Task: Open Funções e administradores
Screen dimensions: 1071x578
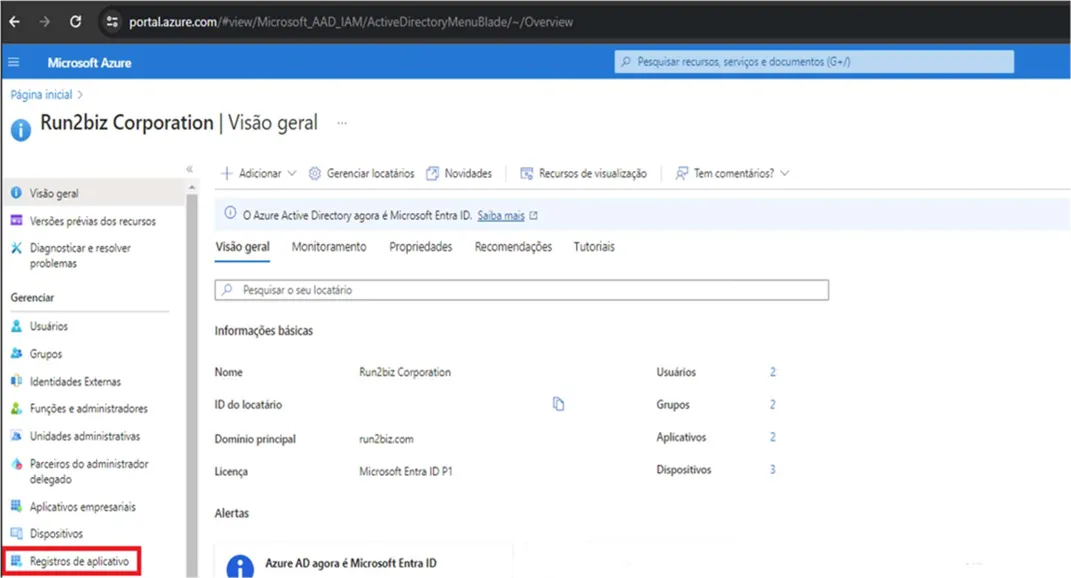Action: [x=89, y=409]
